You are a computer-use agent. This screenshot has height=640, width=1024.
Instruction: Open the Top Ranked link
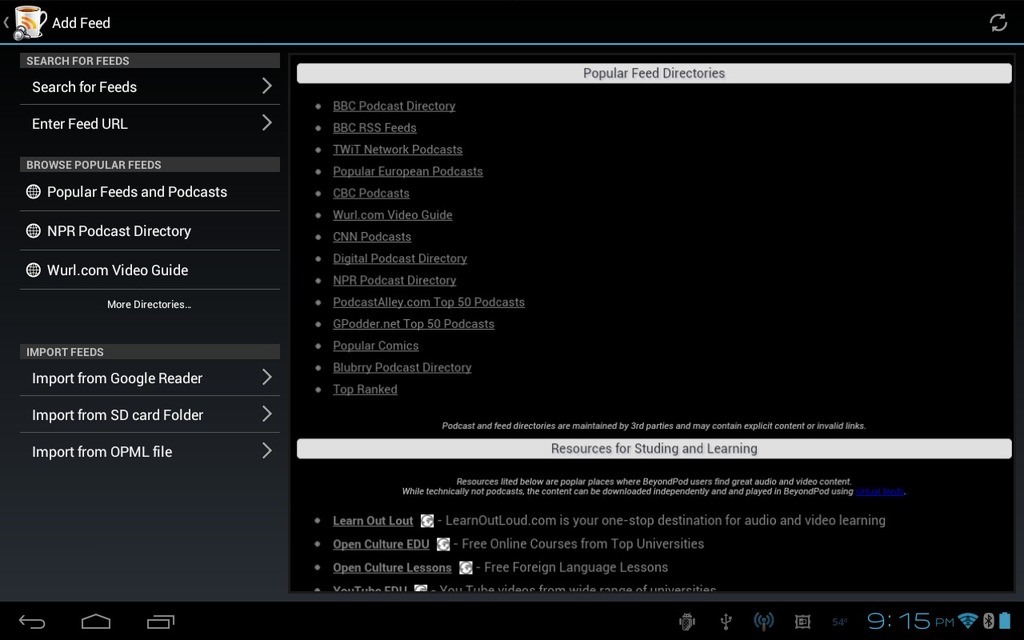point(365,389)
